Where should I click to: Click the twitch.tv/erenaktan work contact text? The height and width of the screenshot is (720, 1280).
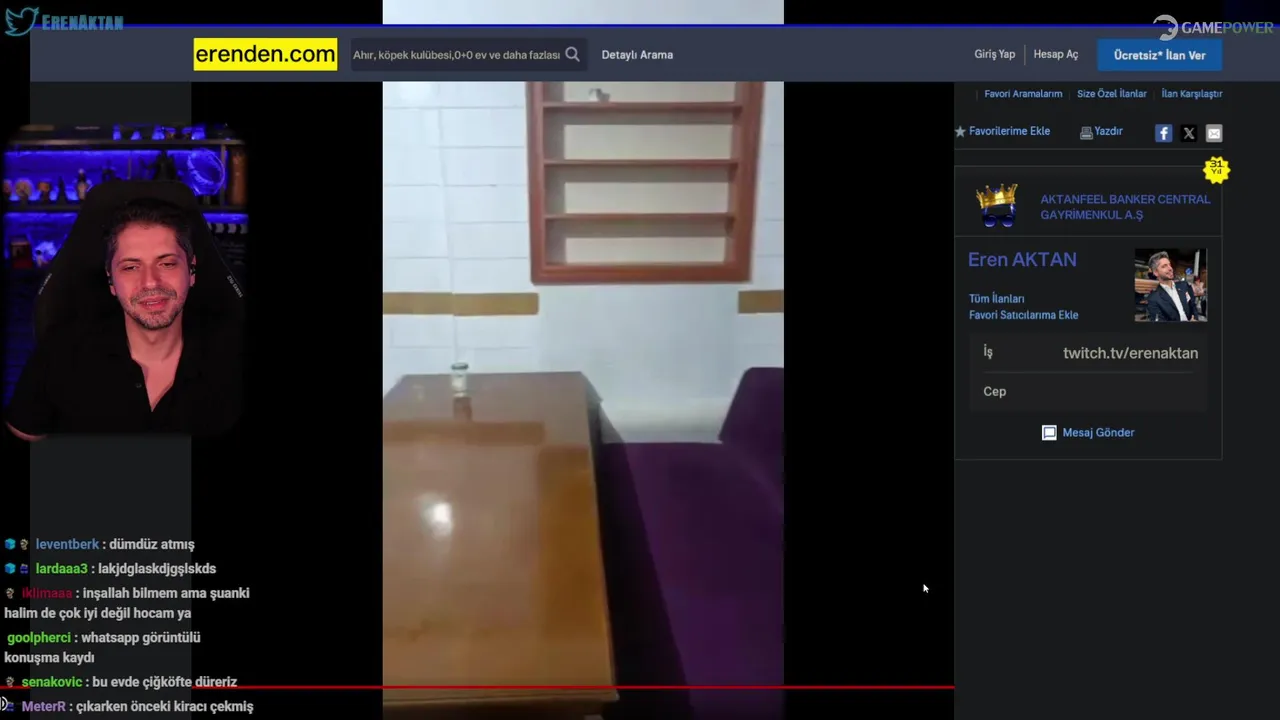(x=1130, y=353)
